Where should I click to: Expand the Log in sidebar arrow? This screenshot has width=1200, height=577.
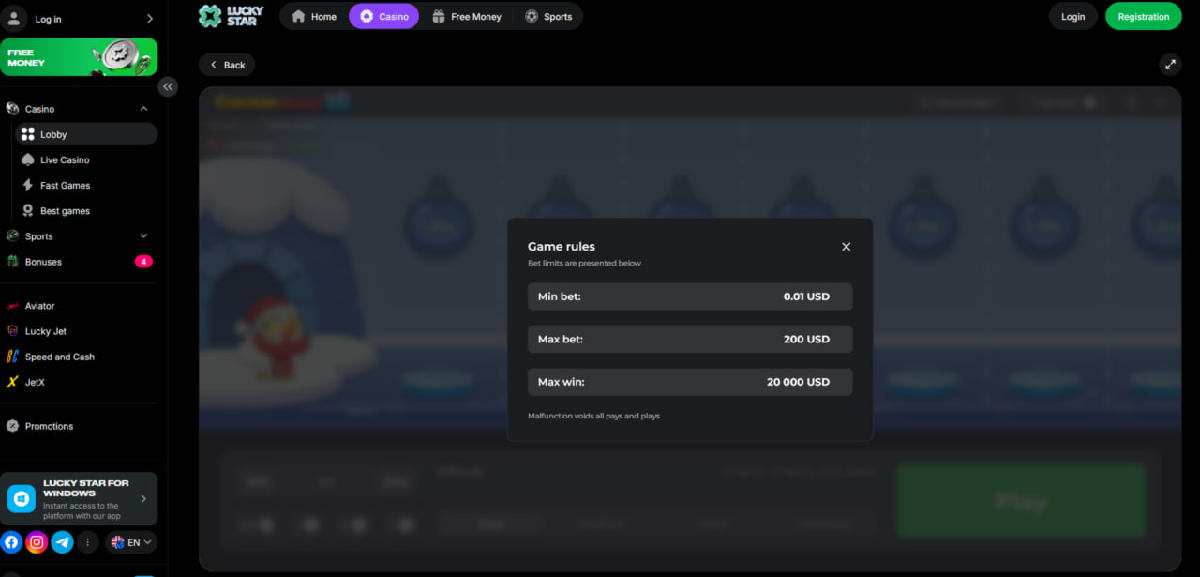pyautogui.click(x=150, y=18)
